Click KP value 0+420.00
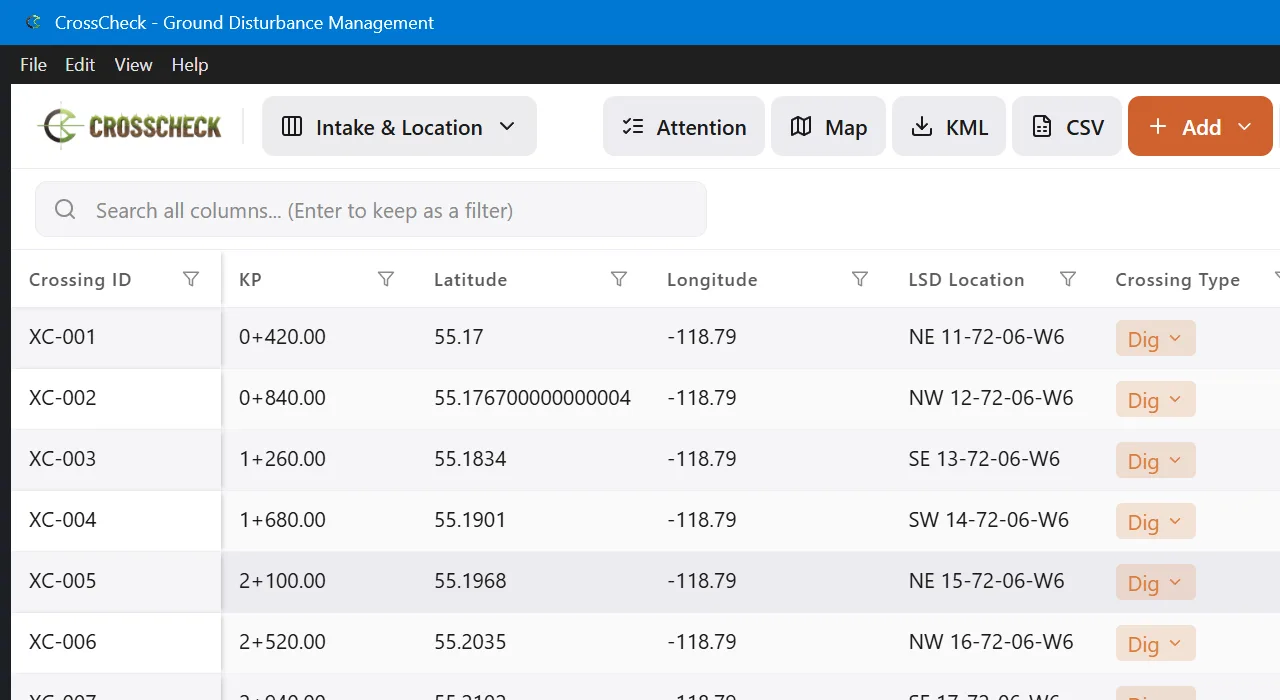The width and height of the screenshot is (1280, 700). [282, 337]
